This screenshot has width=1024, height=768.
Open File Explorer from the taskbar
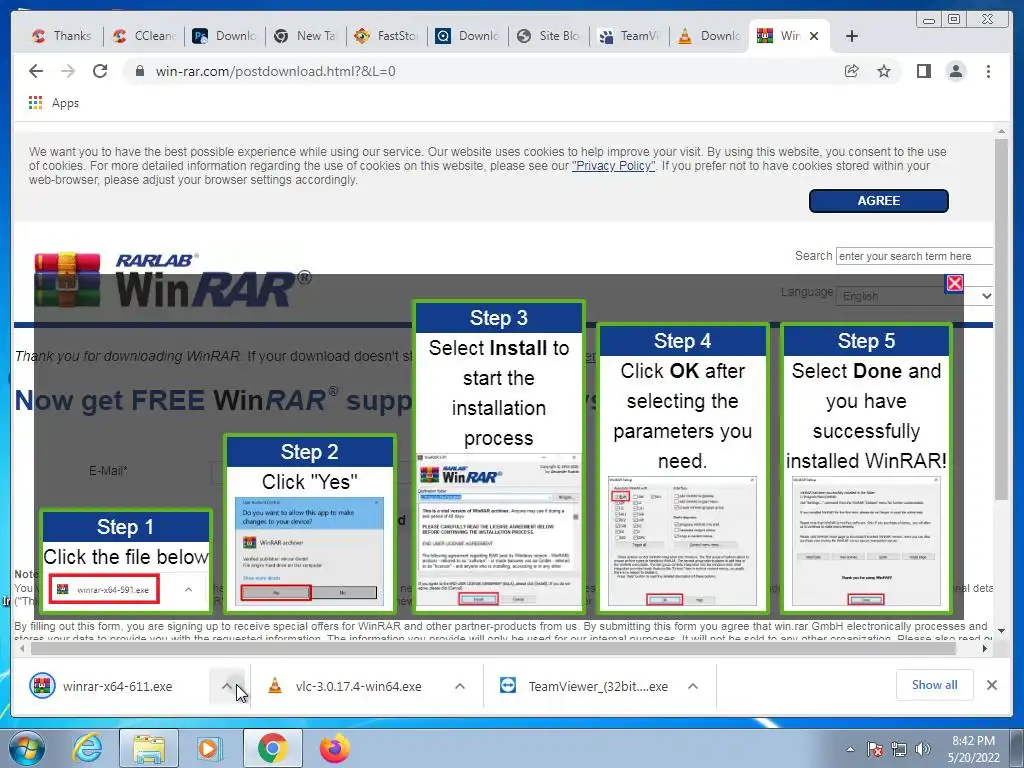click(x=148, y=748)
